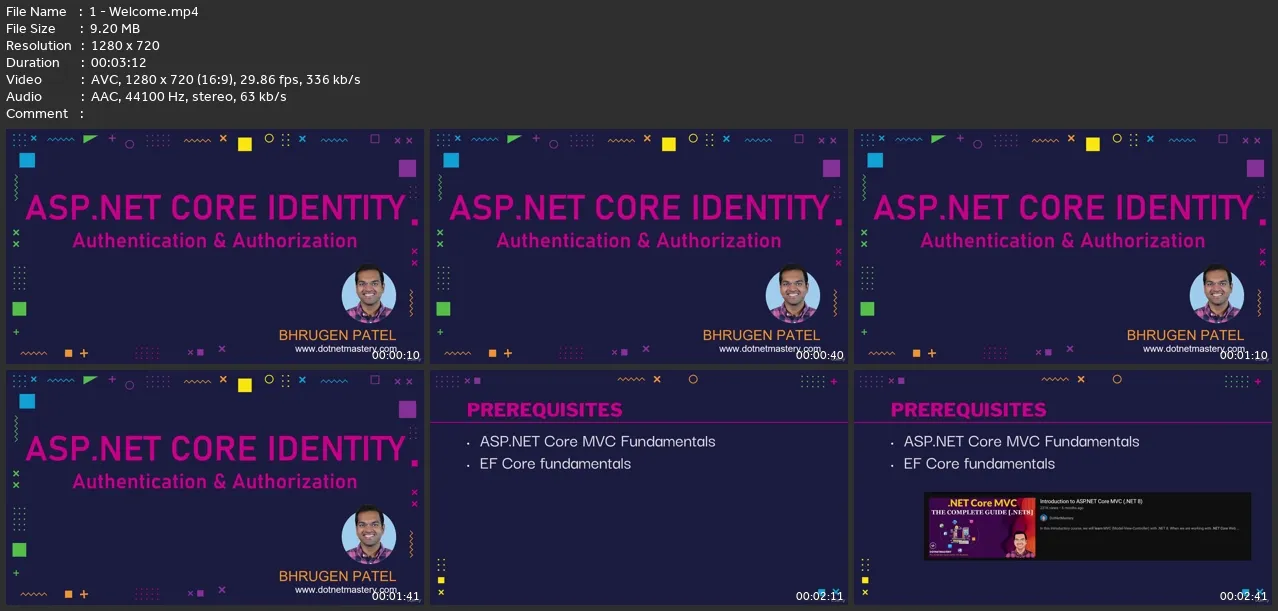Screen dimensions: 1278x611
Task: Click presenter portrait in the 00:00:10 frame
Action: (x=368, y=294)
